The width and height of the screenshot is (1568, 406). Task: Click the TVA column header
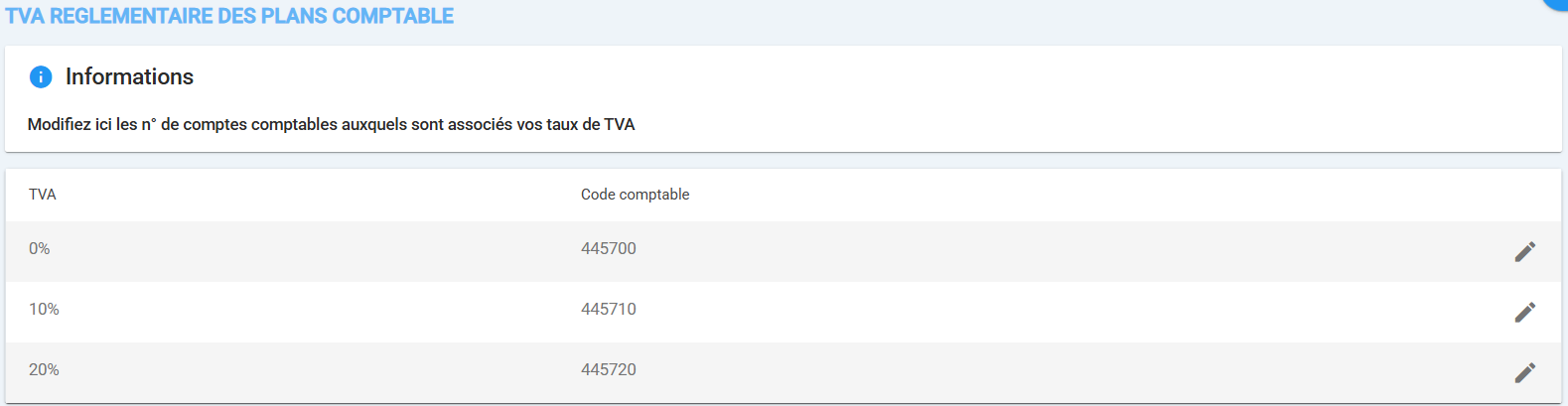tap(43, 195)
